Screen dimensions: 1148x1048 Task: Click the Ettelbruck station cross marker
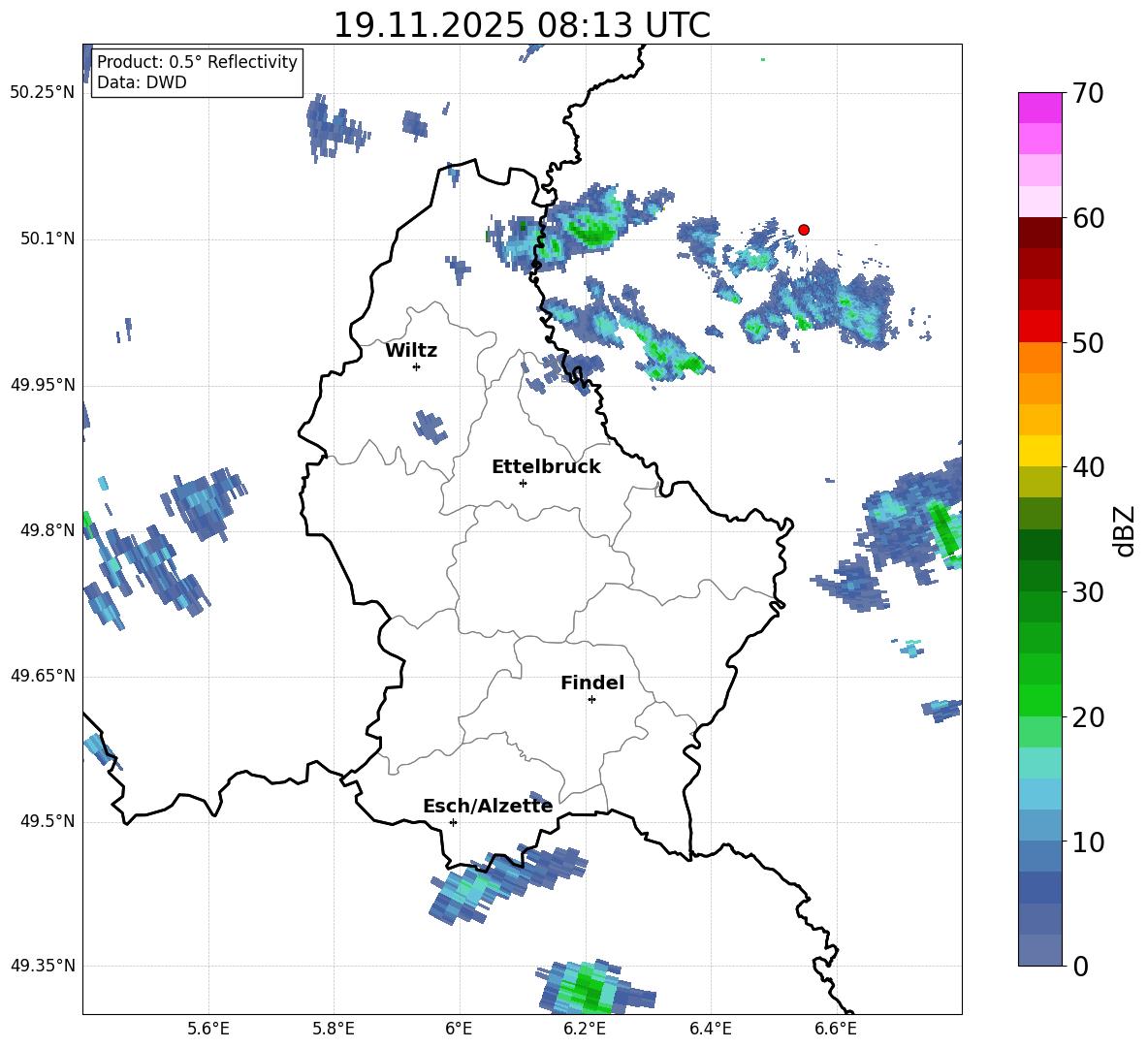[x=523, y=483]
